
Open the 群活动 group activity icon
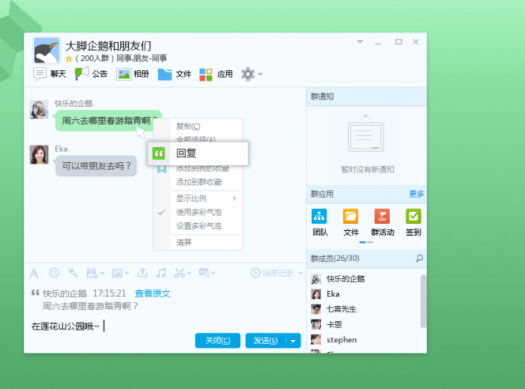coord(382,216)
